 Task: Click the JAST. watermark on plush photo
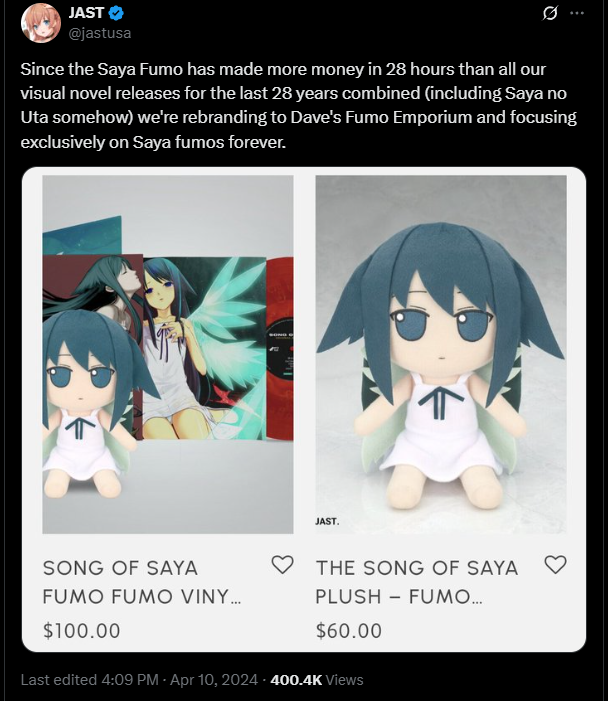click(327, 521)
